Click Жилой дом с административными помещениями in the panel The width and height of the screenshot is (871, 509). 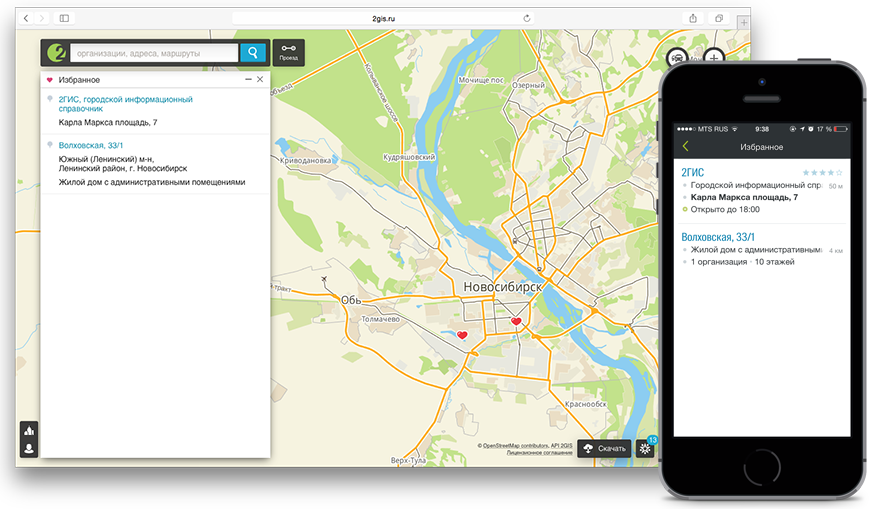click(152, 182)
